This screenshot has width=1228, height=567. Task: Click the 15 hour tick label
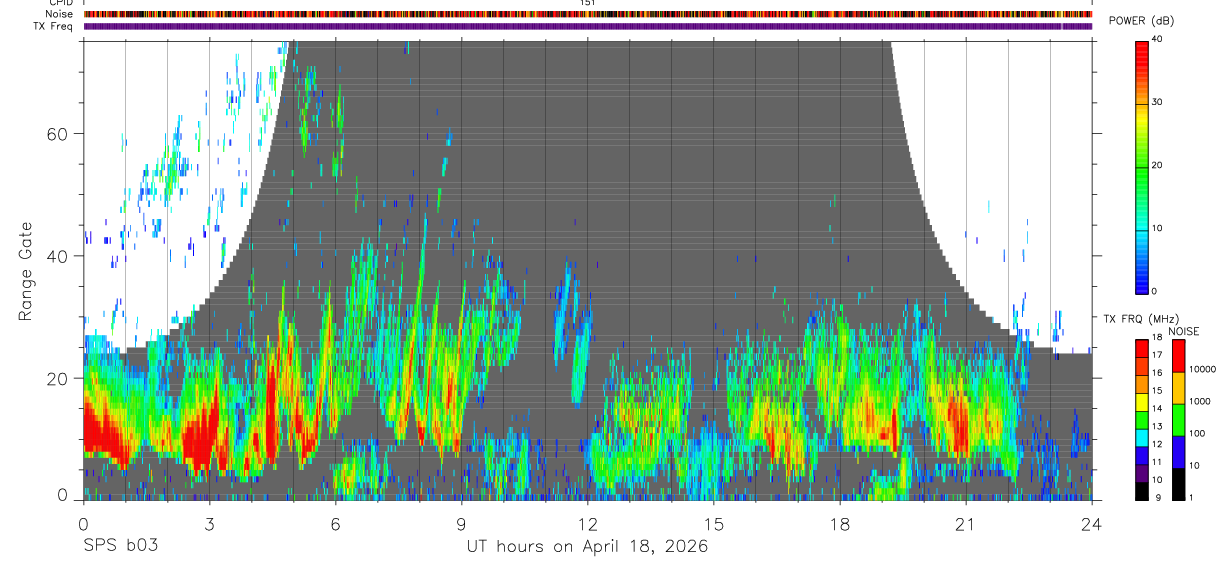click(714, 524)
